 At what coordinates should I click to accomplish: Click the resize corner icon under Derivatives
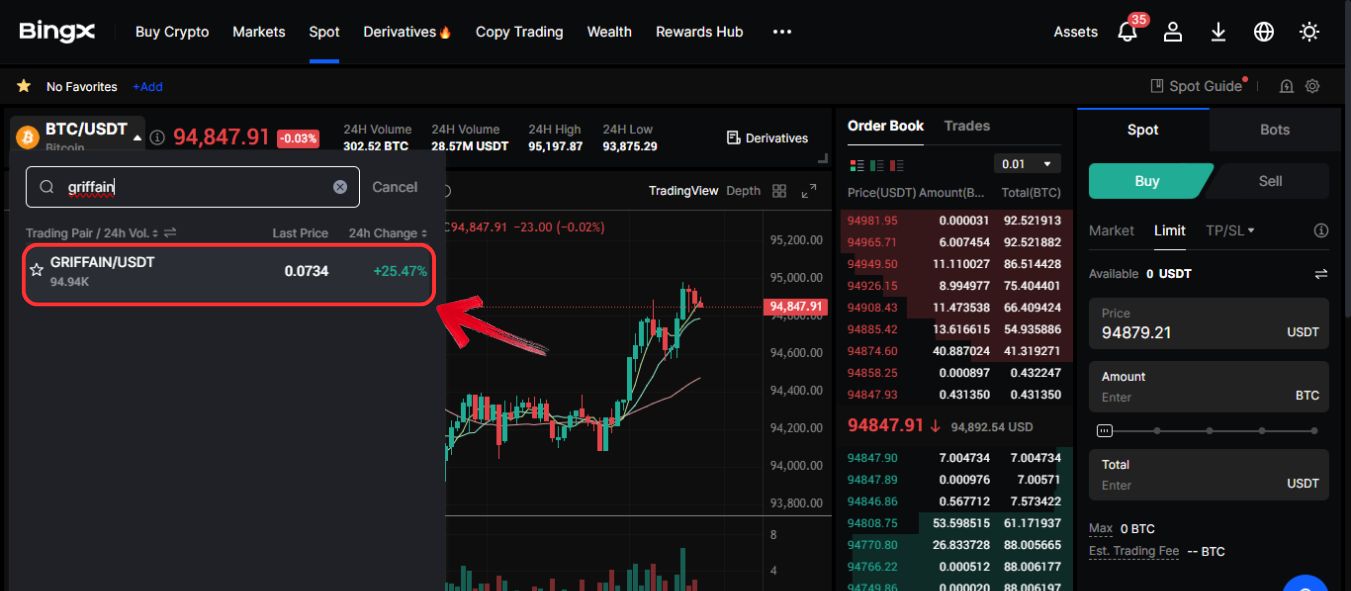click(x=823, y=159)
